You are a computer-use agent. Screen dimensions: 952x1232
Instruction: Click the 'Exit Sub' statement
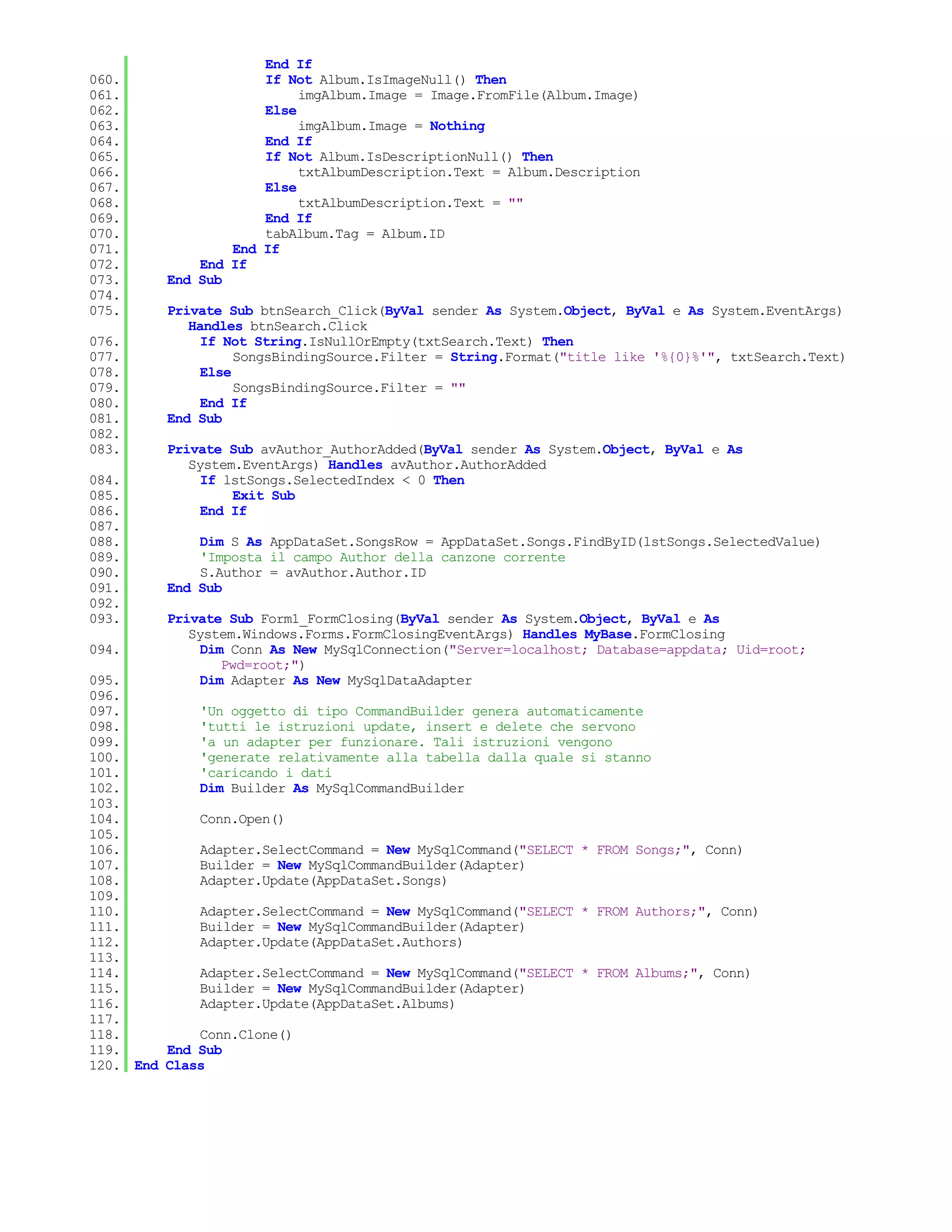(264, 496)
